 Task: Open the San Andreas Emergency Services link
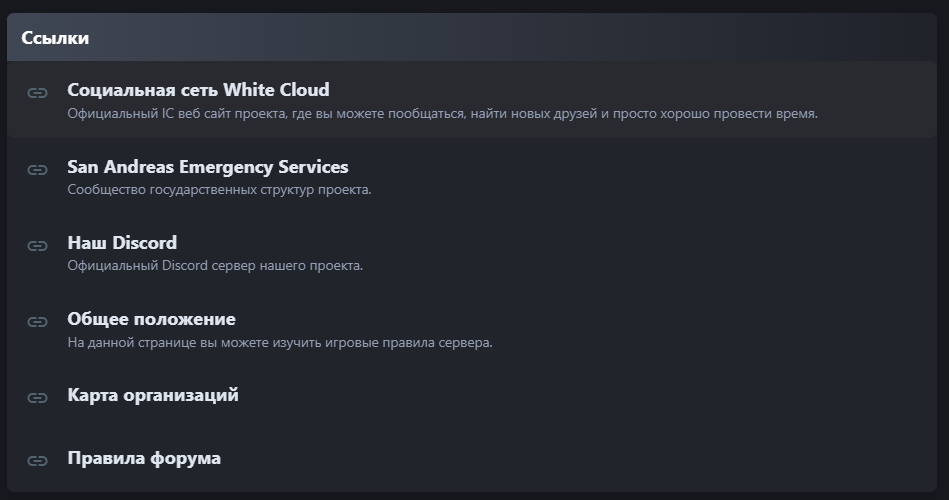(x=208, y=166)
